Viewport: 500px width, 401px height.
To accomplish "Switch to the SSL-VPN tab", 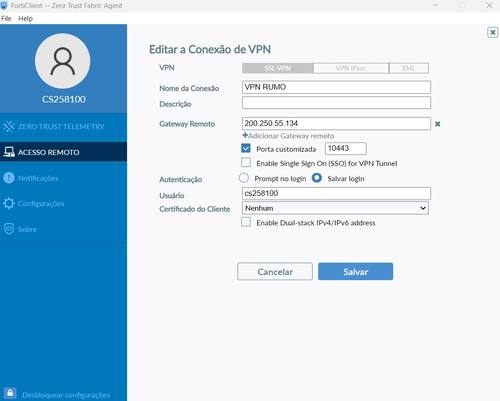I will tap(278, 68).
